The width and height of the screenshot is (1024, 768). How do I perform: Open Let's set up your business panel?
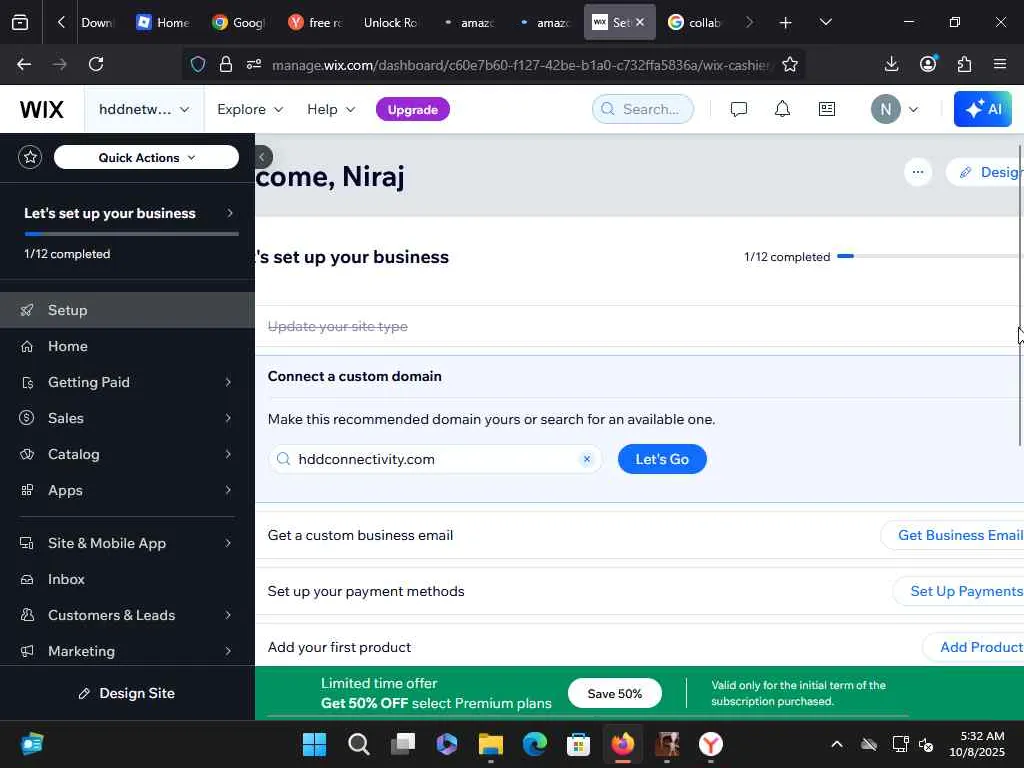point(129,214)
